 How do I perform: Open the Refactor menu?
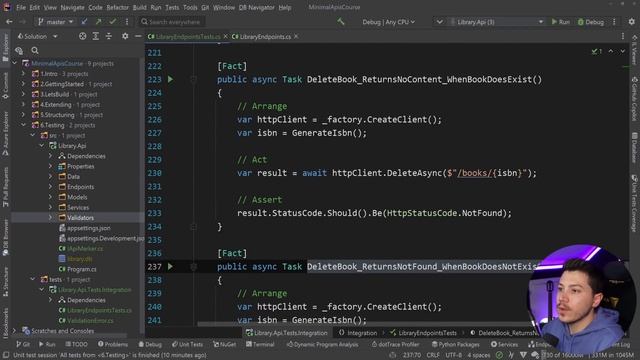[118, 7]
